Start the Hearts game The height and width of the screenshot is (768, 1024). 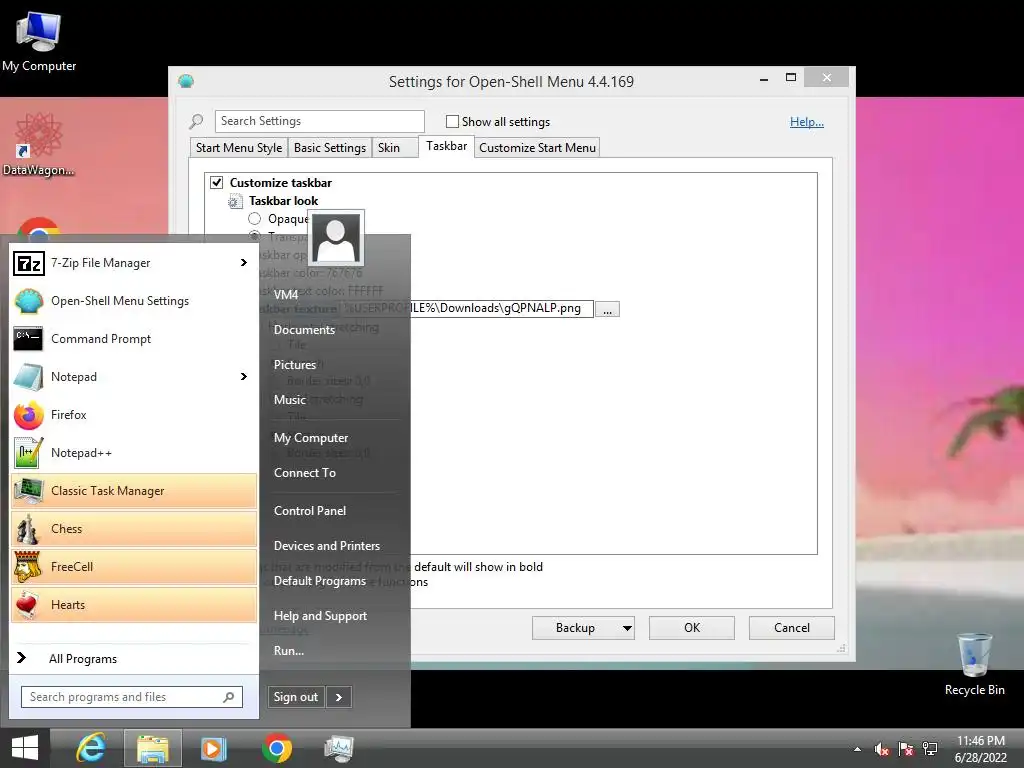pyautogui.click(x=133, y=604)
